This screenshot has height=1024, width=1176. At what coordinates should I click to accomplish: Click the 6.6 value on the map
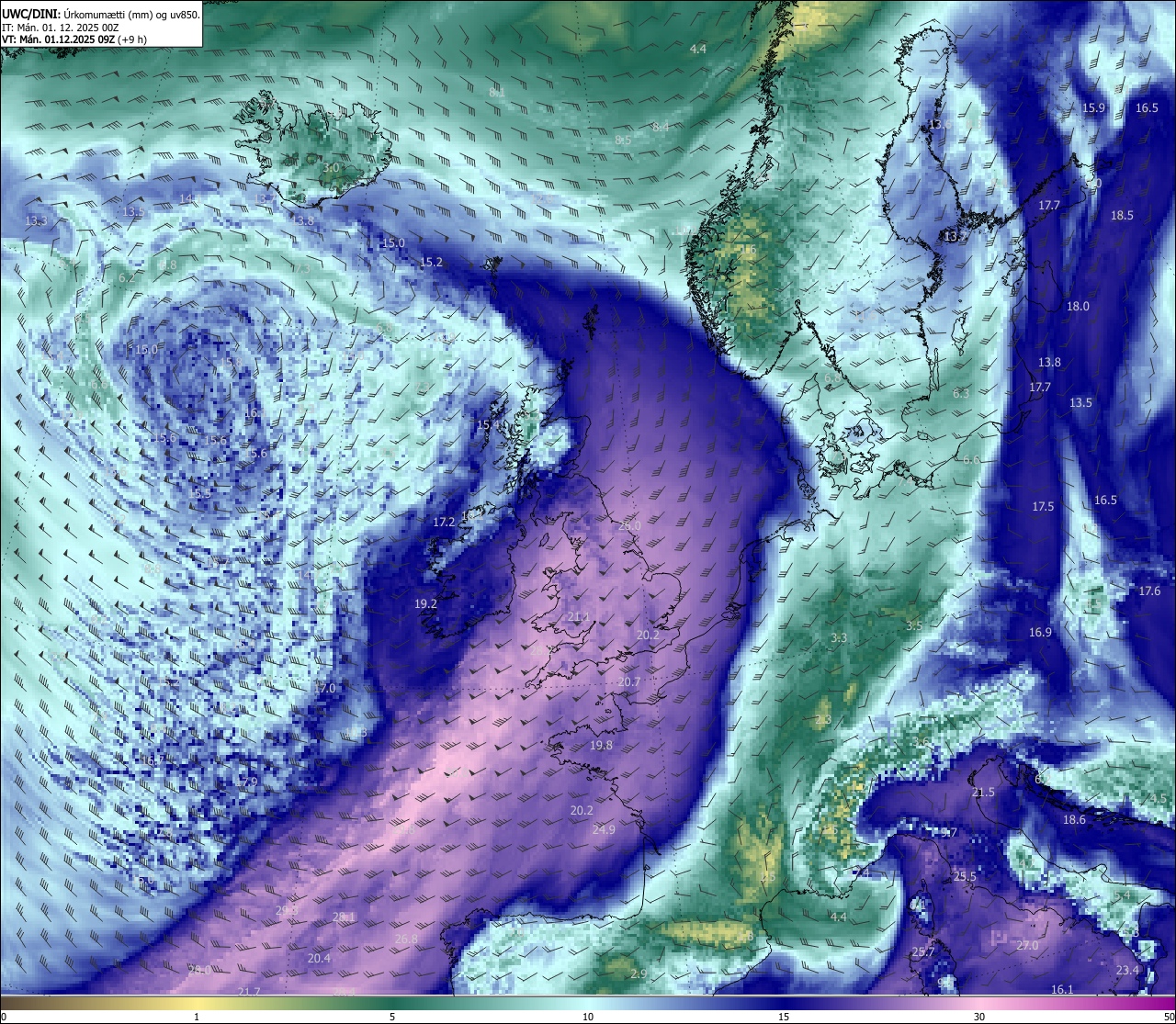click(x=971, y=460)
